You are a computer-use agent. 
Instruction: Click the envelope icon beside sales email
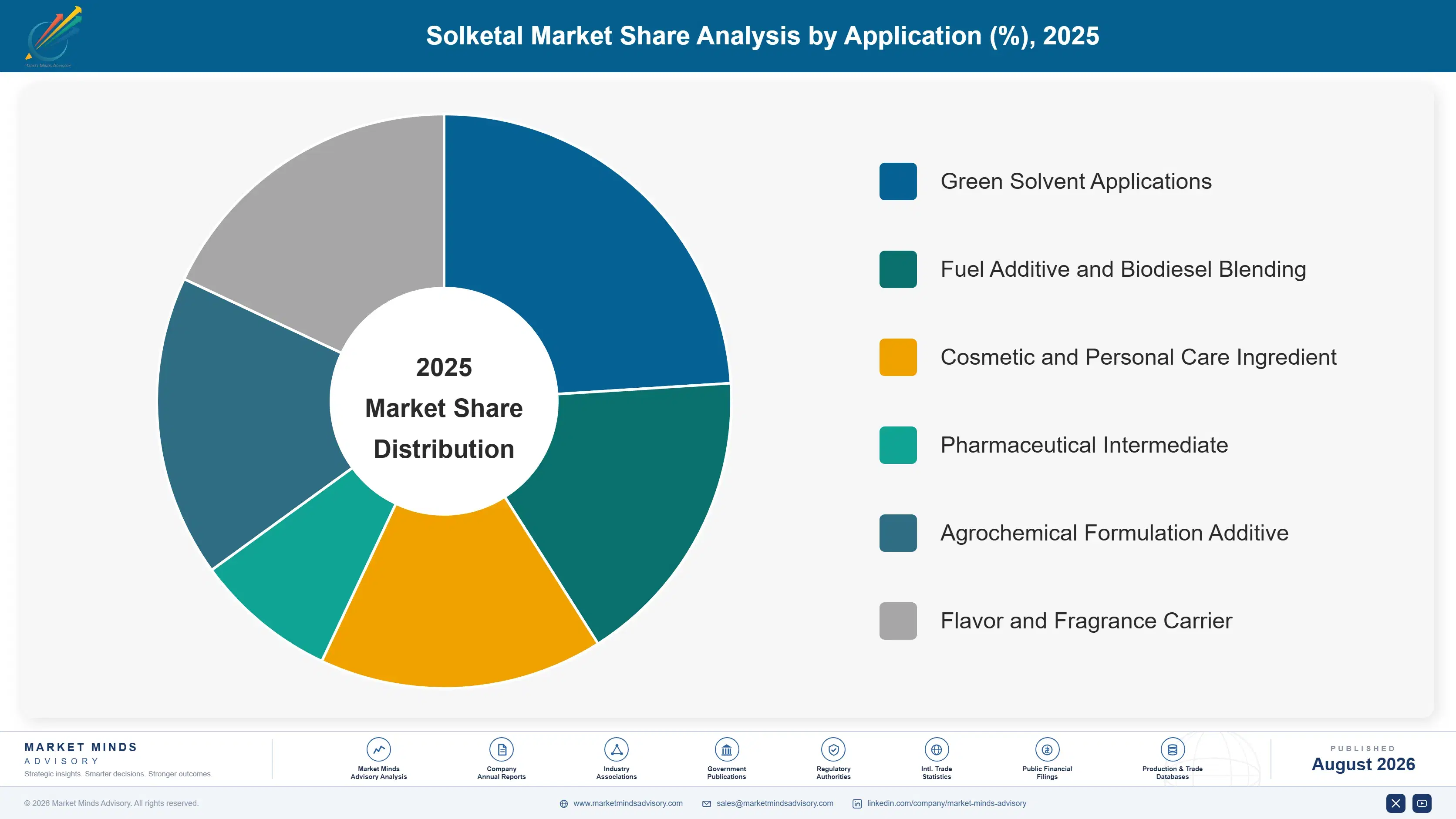pos(707,804)
